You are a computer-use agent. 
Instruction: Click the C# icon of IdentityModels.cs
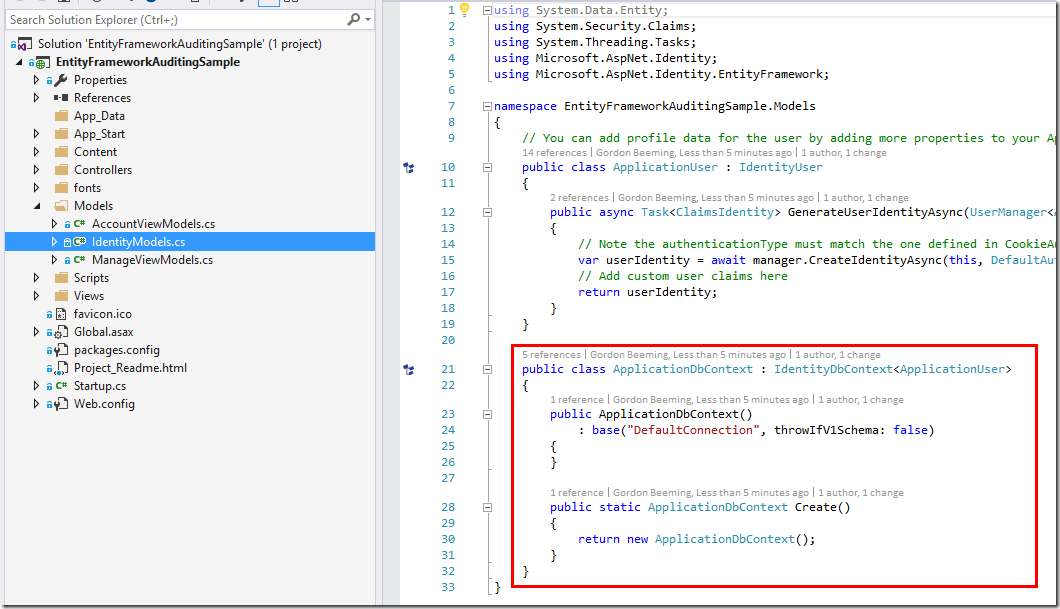pos(79,242)
